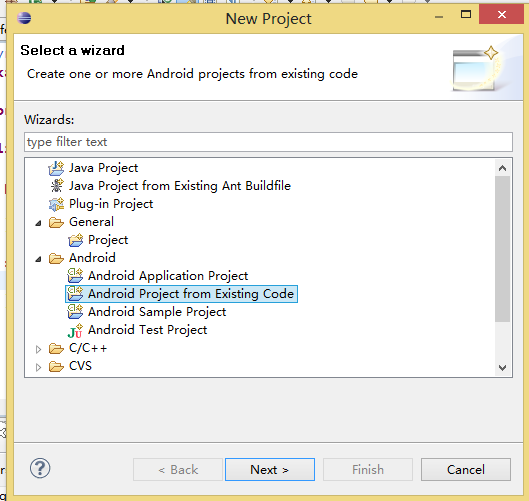Proceed with the Next button
Screen dimensions: 529x501
[270, 469]
